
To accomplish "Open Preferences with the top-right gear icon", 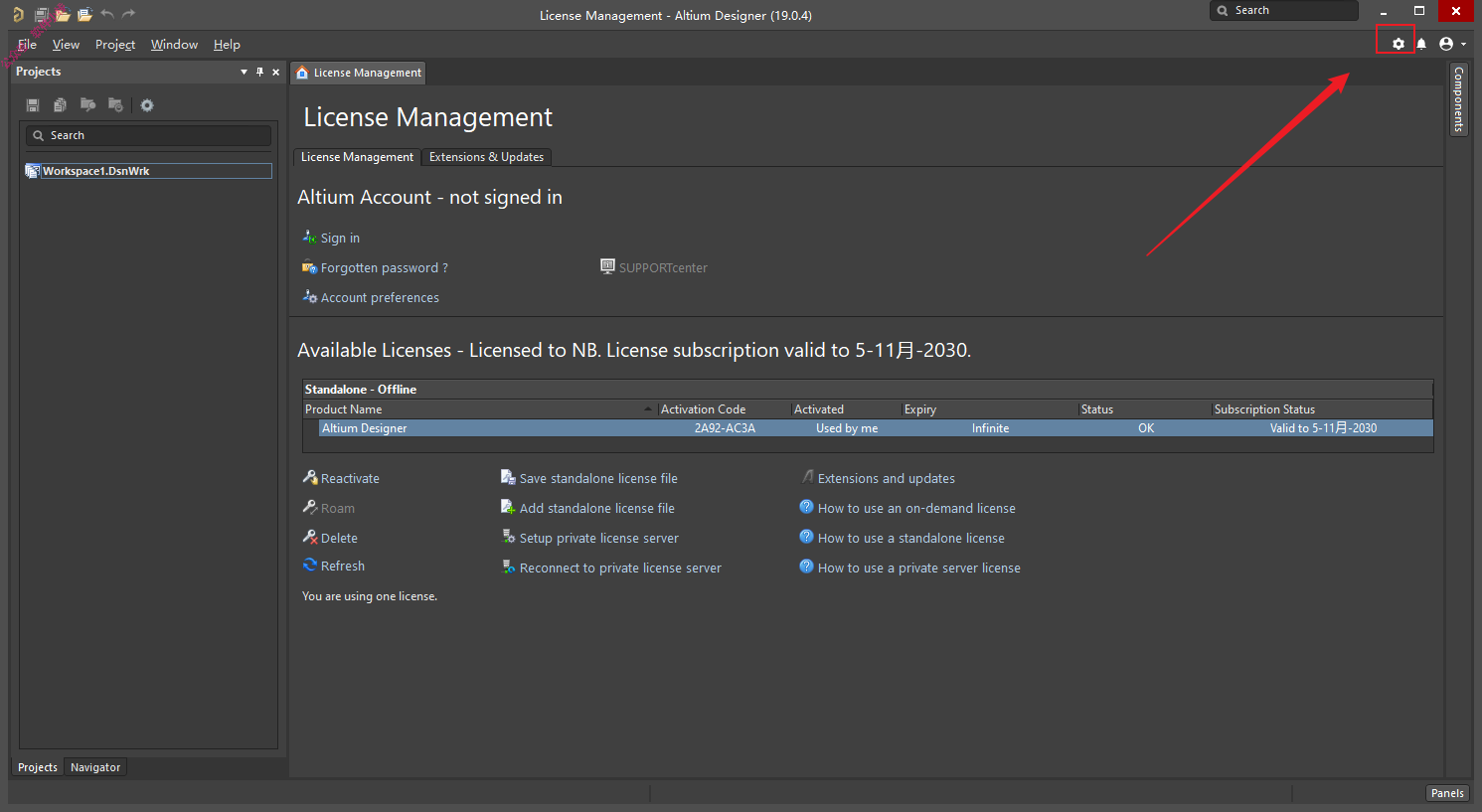I will 1399,44.
